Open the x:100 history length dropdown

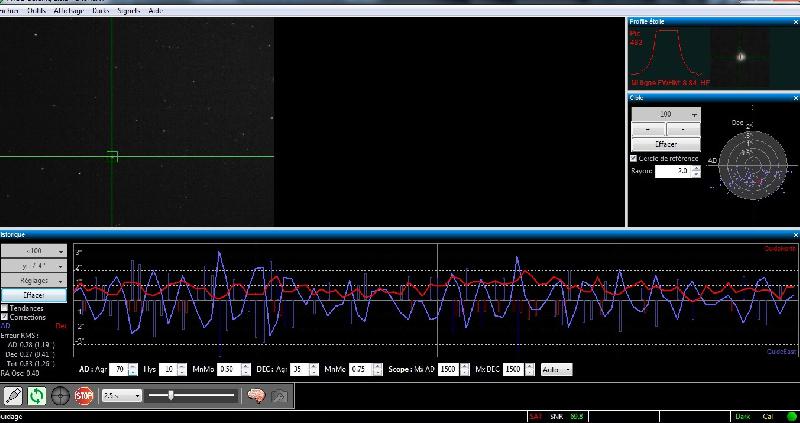[34, 251]
